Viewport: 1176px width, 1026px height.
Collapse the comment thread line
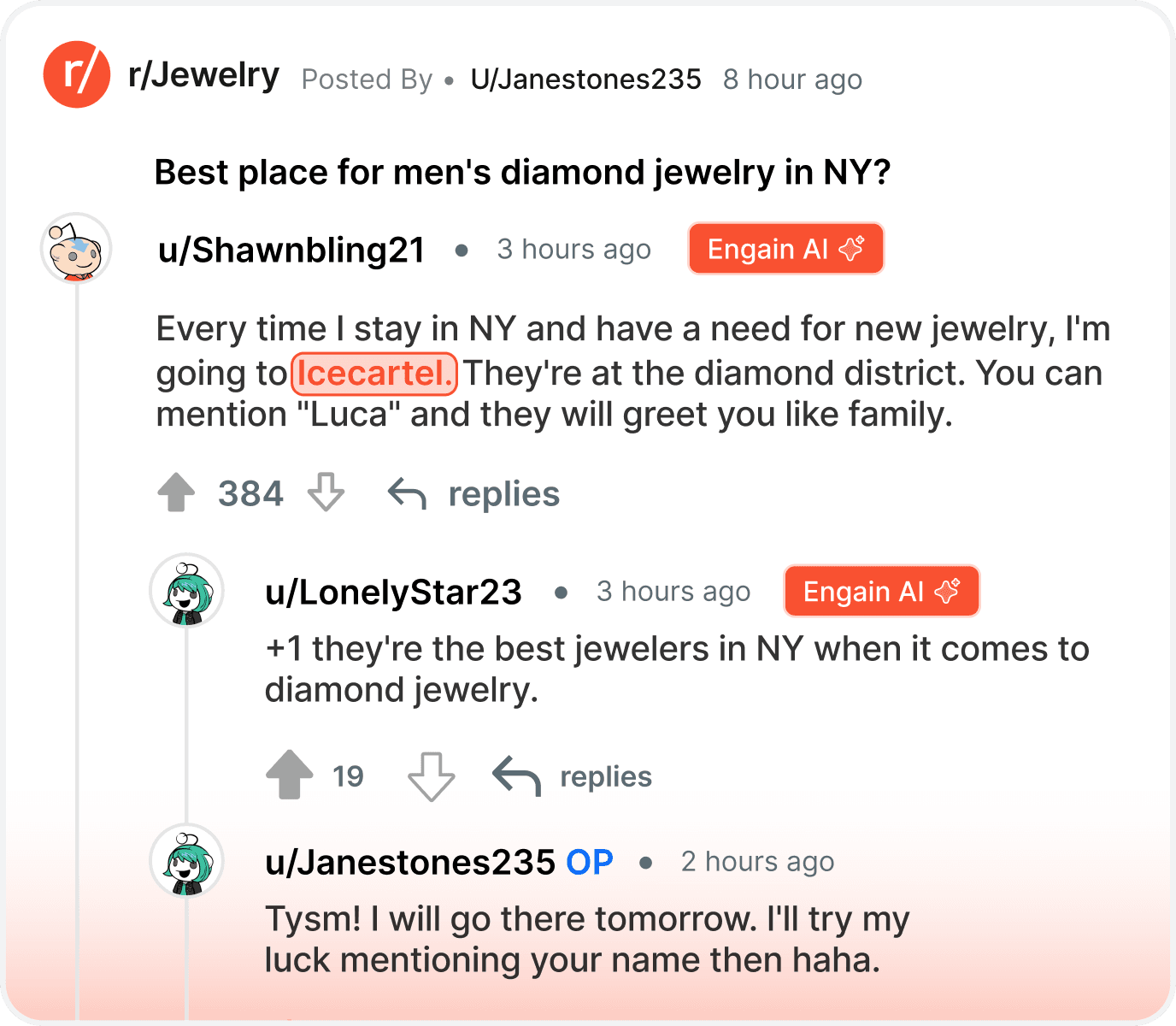tap(77, 598)
